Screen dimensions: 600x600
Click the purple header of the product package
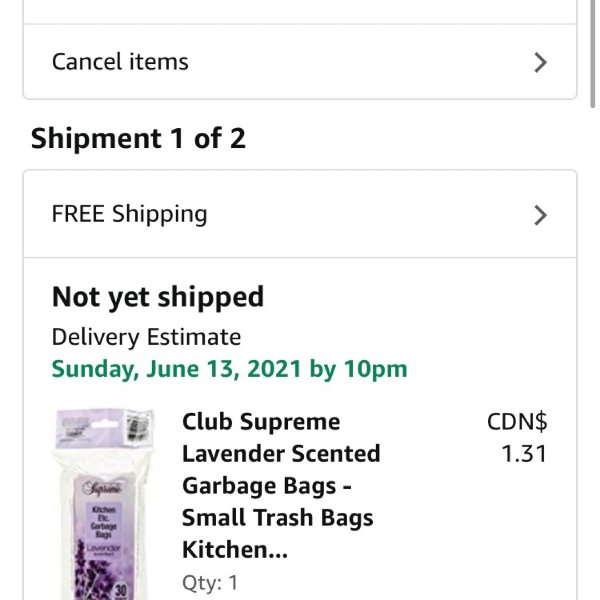(x=103, y=425)
